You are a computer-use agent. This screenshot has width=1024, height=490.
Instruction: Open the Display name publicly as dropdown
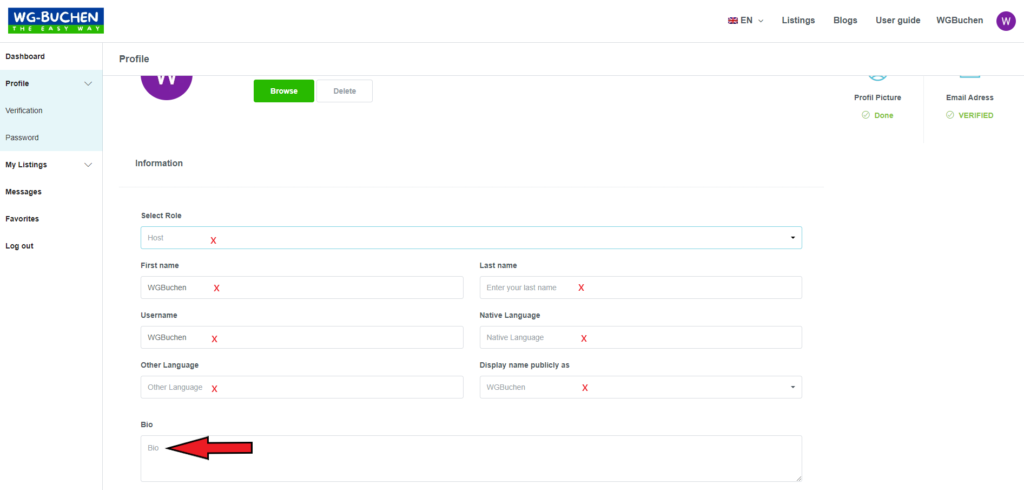pyautogui.click(x=641, y=387)
